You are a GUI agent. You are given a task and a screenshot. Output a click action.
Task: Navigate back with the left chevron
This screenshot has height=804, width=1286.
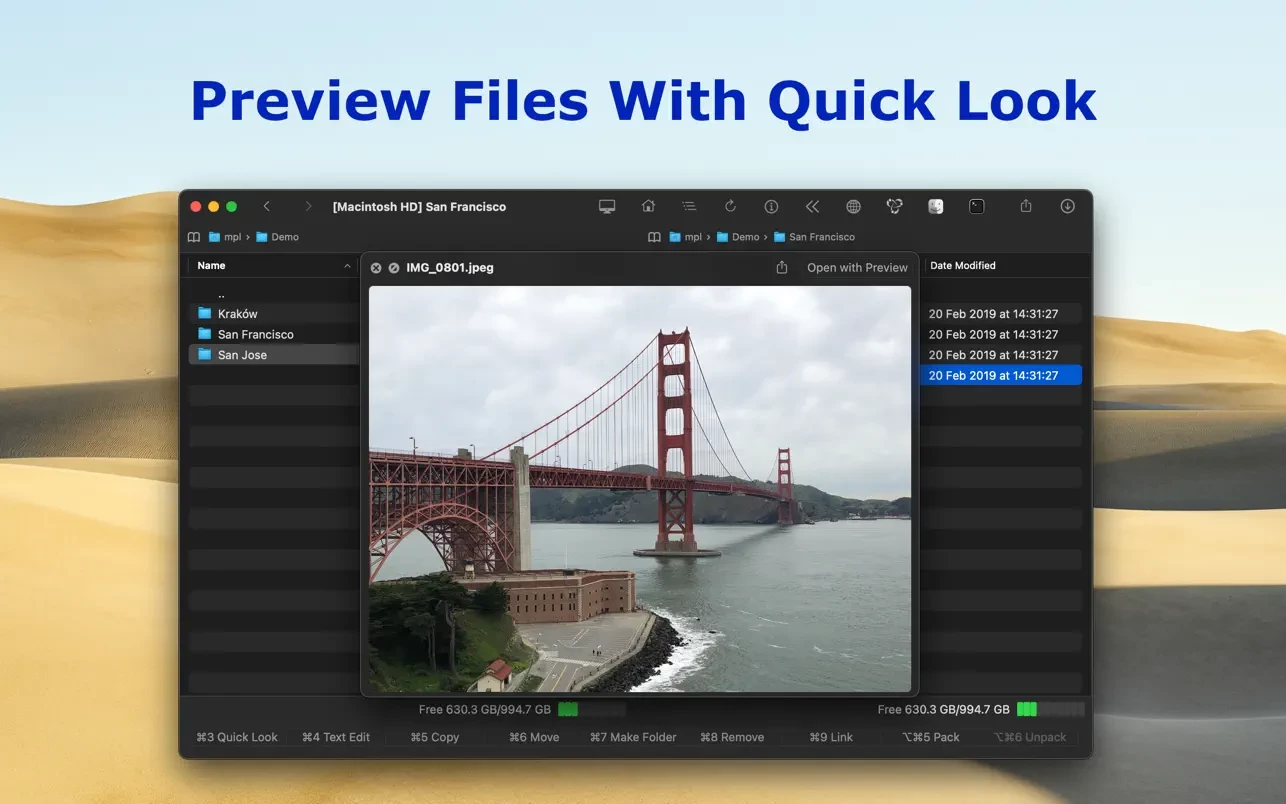[x=267, y=206]
